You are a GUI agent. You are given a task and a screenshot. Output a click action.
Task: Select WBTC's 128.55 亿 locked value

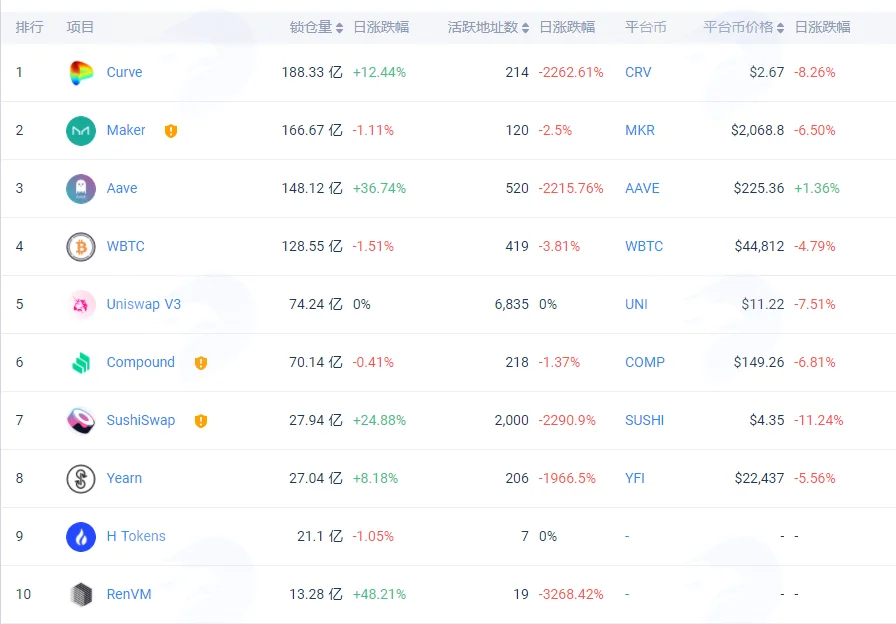(312, 246)
